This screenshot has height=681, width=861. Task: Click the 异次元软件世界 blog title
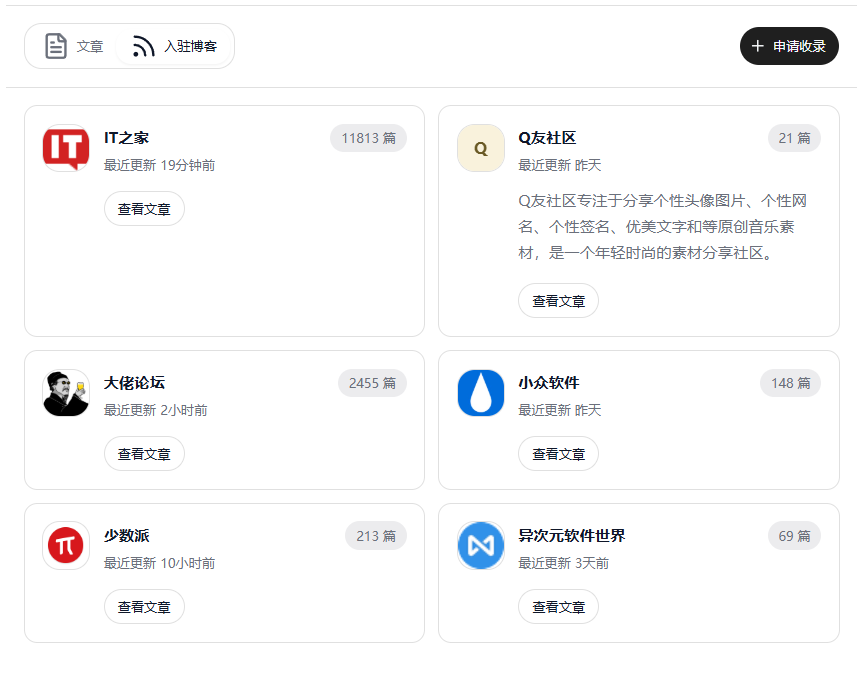tap(572, 535)
